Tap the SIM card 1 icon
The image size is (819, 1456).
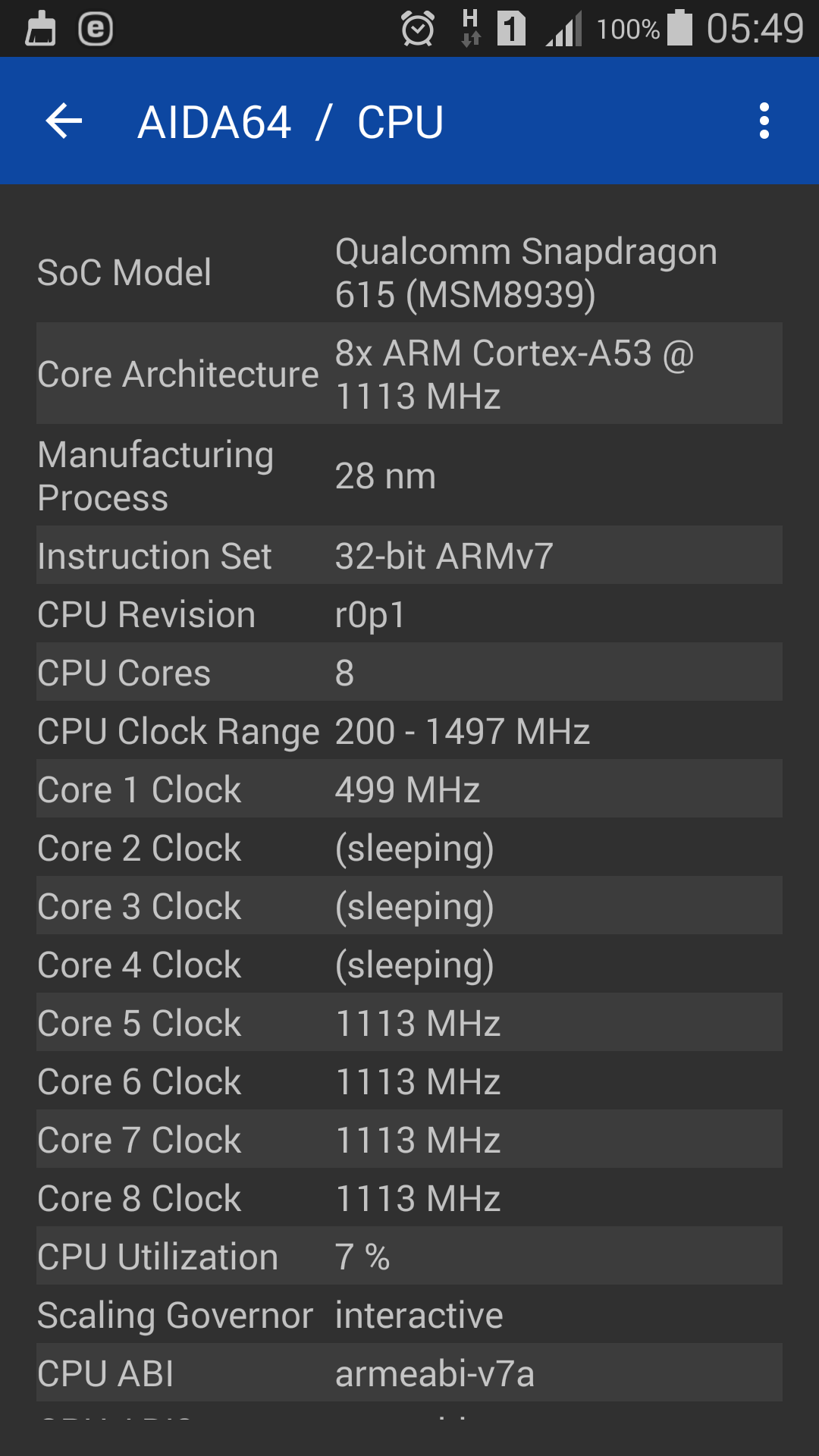coord(512,29)
